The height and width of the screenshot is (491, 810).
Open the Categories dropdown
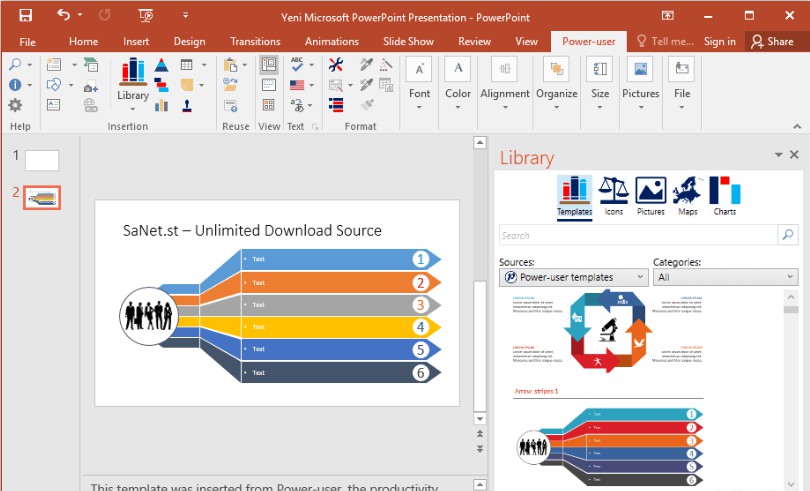pos(725,277)
